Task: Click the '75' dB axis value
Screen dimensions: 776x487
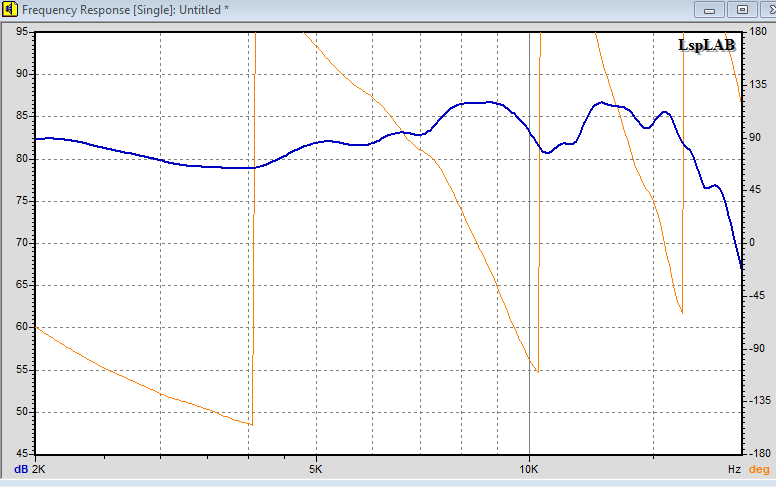Action: pos(22,200)
